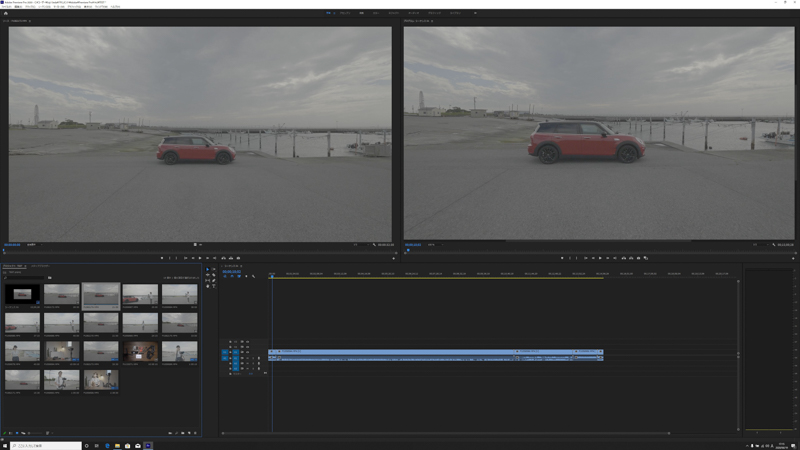Viewport: 800px width, 450px height.
Task: Adjust Project panel thumbnail zoom slider
Action: (x=35, y=433)
